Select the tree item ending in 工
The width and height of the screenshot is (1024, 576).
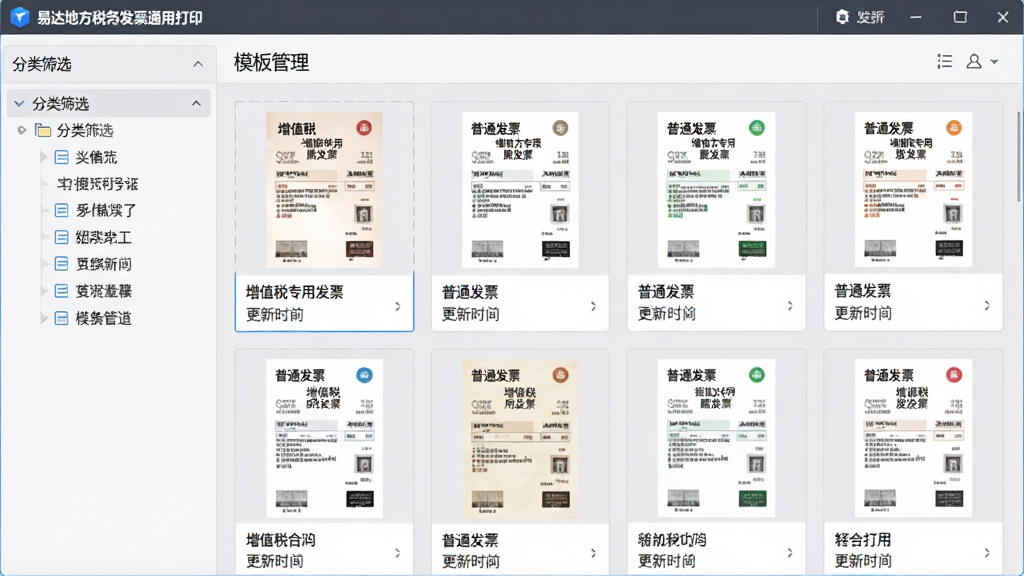coord(103,237)
